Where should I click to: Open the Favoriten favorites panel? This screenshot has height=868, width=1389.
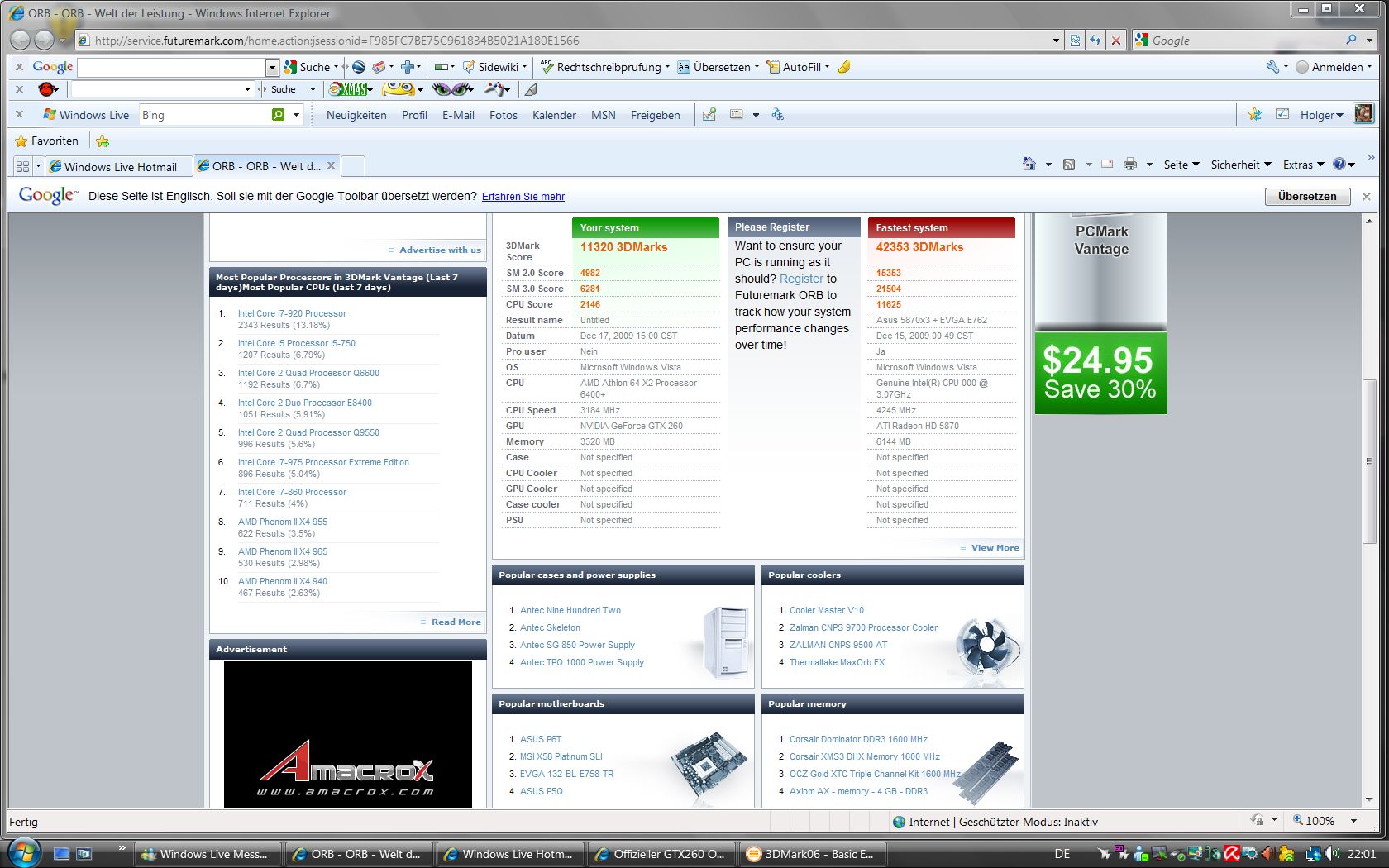click(x=46, y=141)
